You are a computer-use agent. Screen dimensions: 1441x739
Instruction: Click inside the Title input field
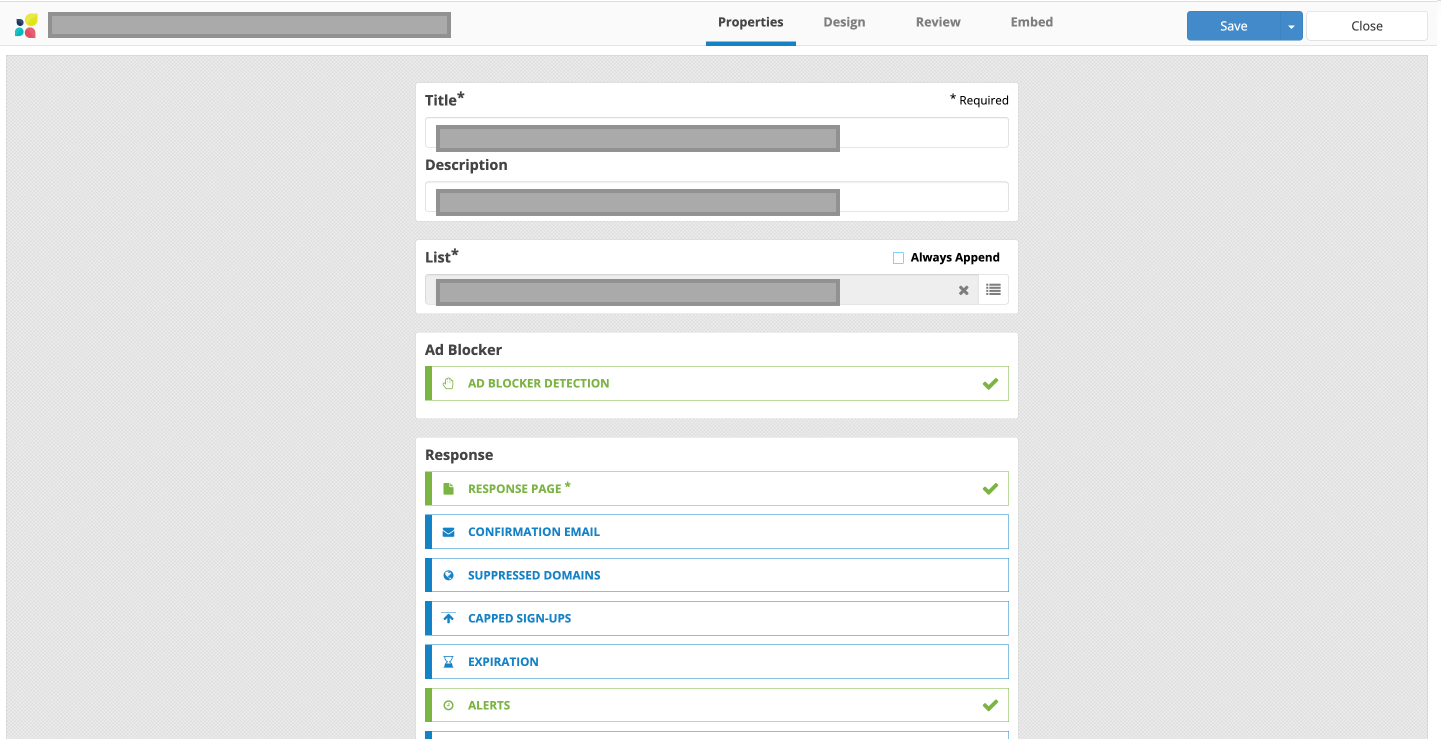[x=716, y=132]
